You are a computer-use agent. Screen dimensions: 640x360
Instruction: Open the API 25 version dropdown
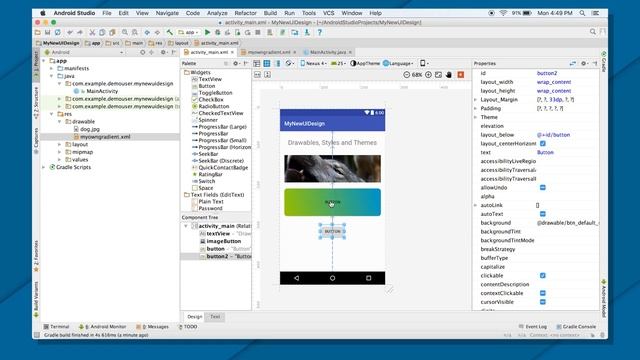pyautogui.click(x=338, y=63)
